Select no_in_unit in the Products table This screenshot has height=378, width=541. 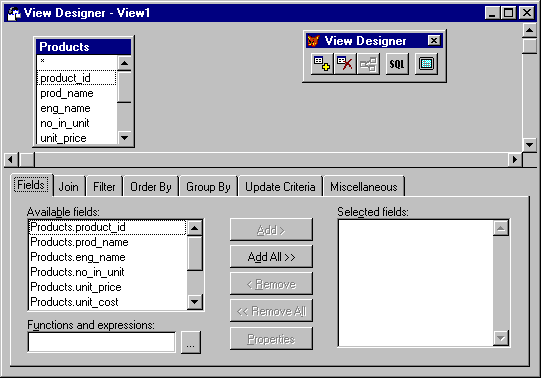tap(77, 123)
